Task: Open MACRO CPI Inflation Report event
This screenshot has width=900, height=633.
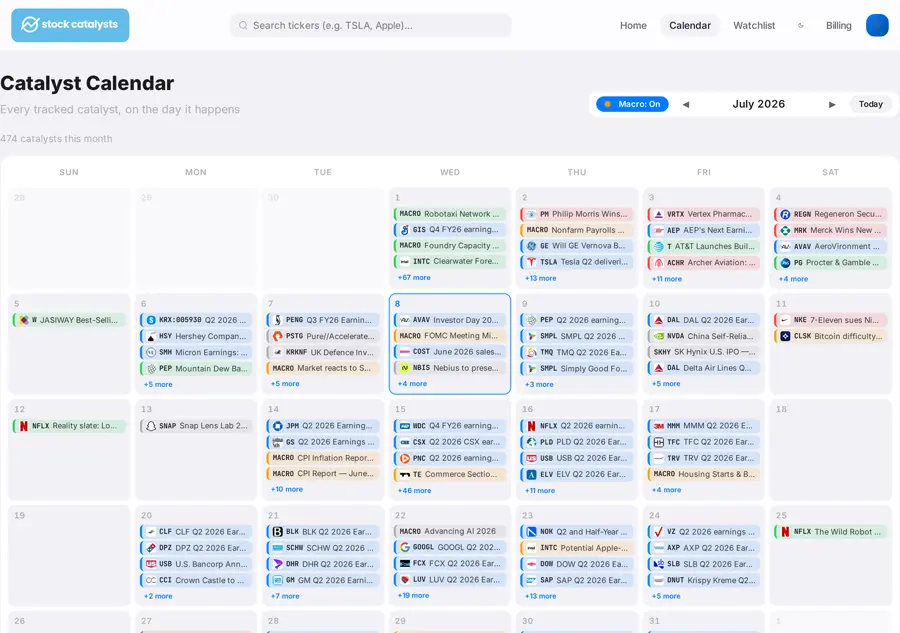Action: click(323, 458)
